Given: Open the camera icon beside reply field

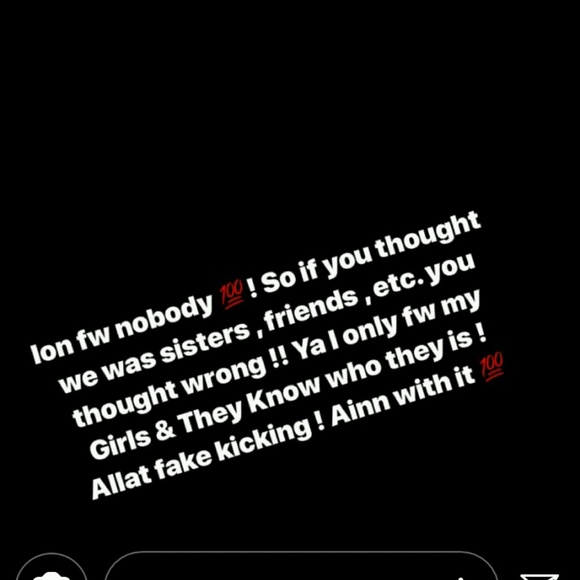Looking at the screenshot, I should click(51, 568).
